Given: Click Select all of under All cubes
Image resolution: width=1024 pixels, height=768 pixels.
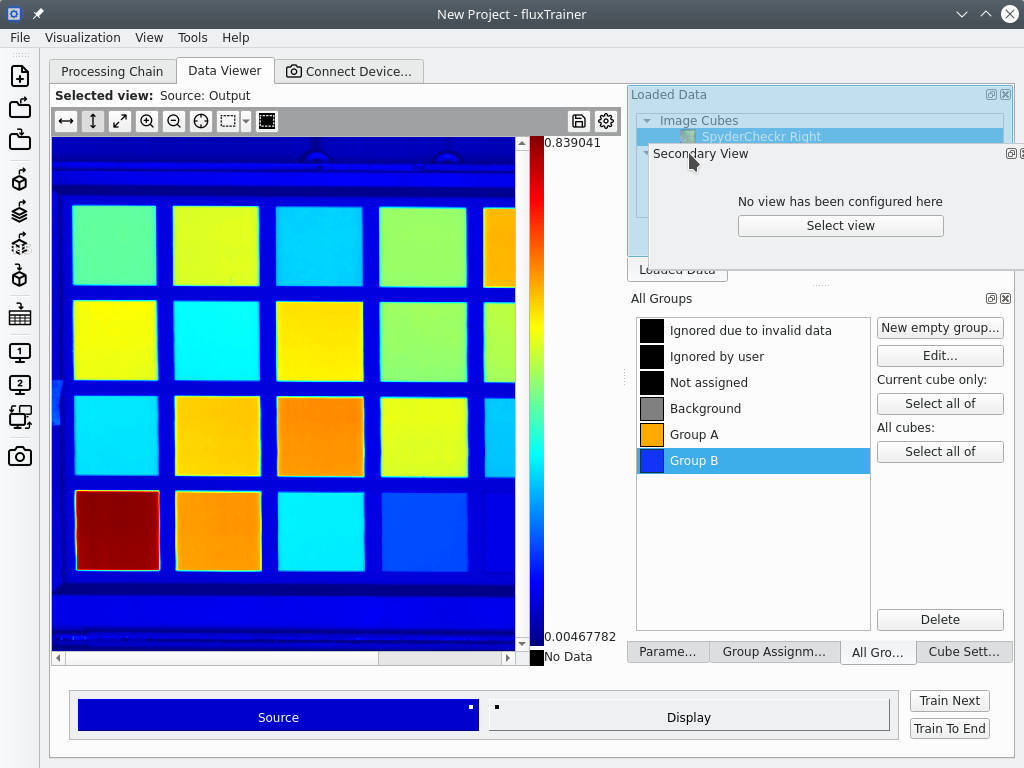Looking at the screenshot, I should [x=940, y=452].
